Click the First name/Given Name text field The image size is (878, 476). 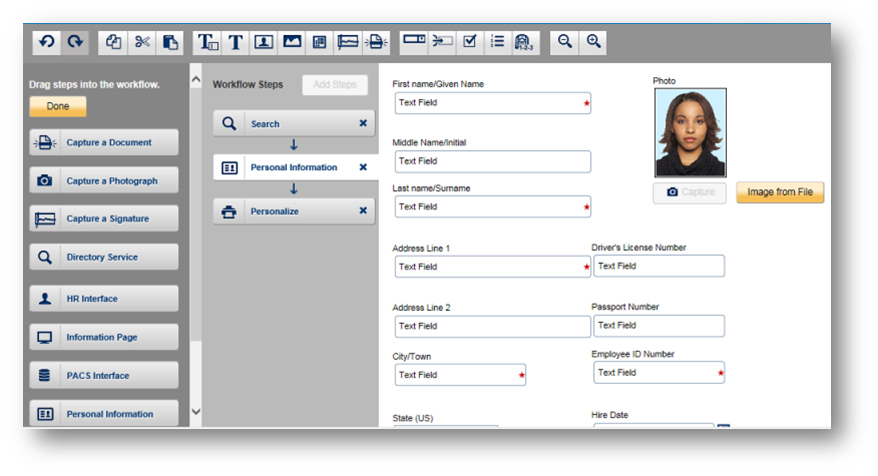click(x=493, y=103)
